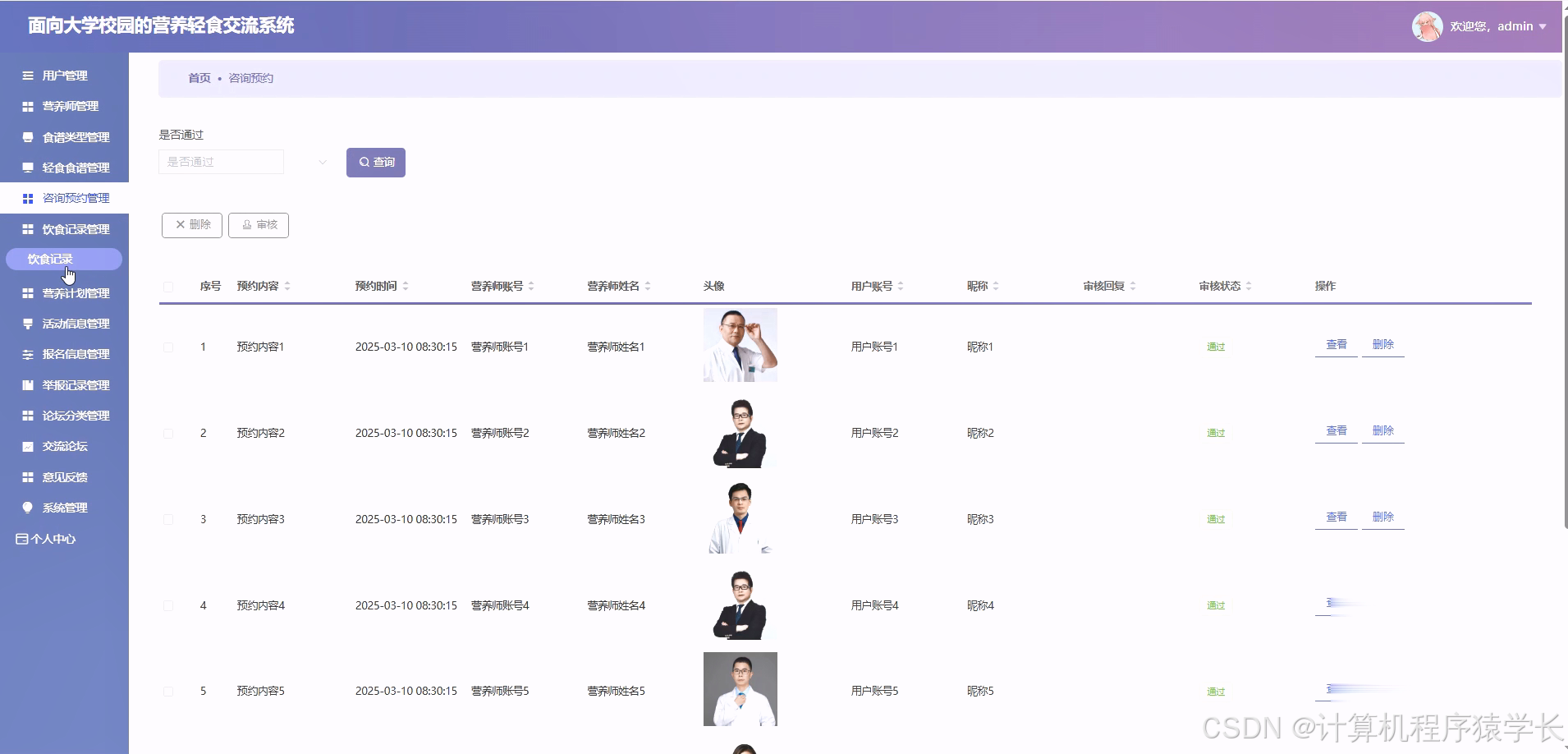This screenshot has width=1568, height=754.
Task: Click 查看 for row 2
Action: pos(1336,431)
